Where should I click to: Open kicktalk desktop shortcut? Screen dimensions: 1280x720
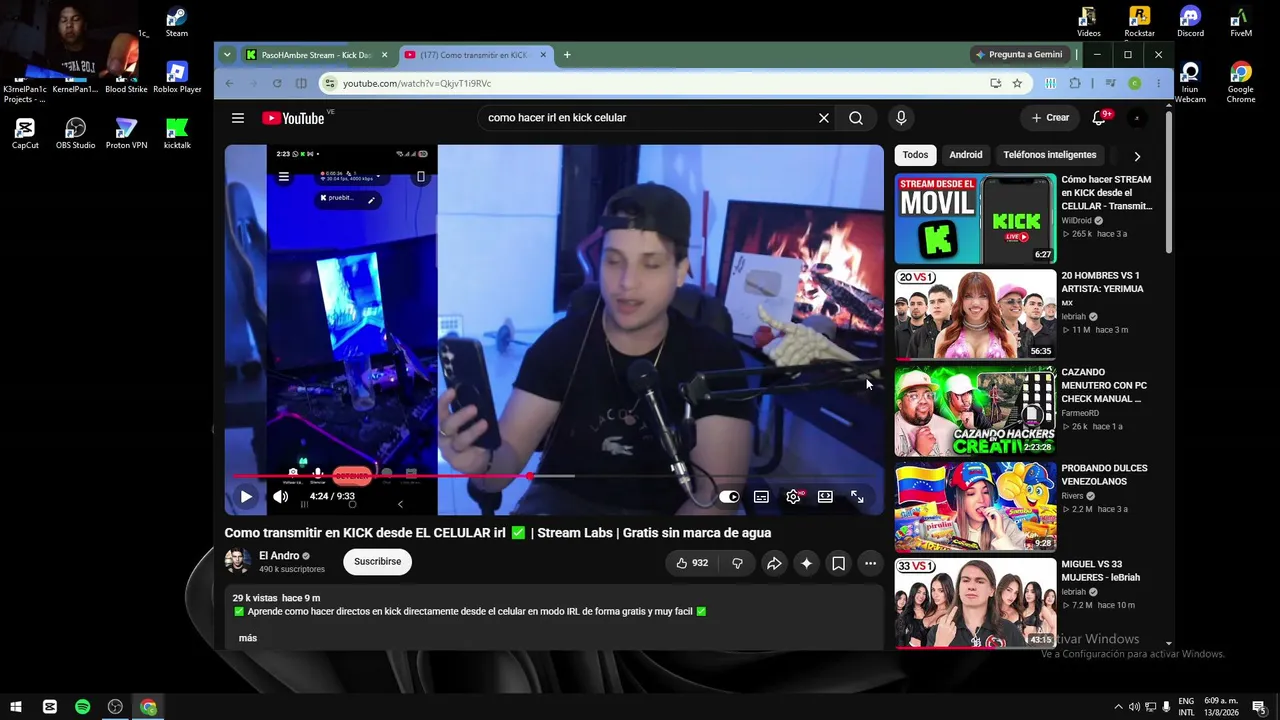[x=177, y=133]
